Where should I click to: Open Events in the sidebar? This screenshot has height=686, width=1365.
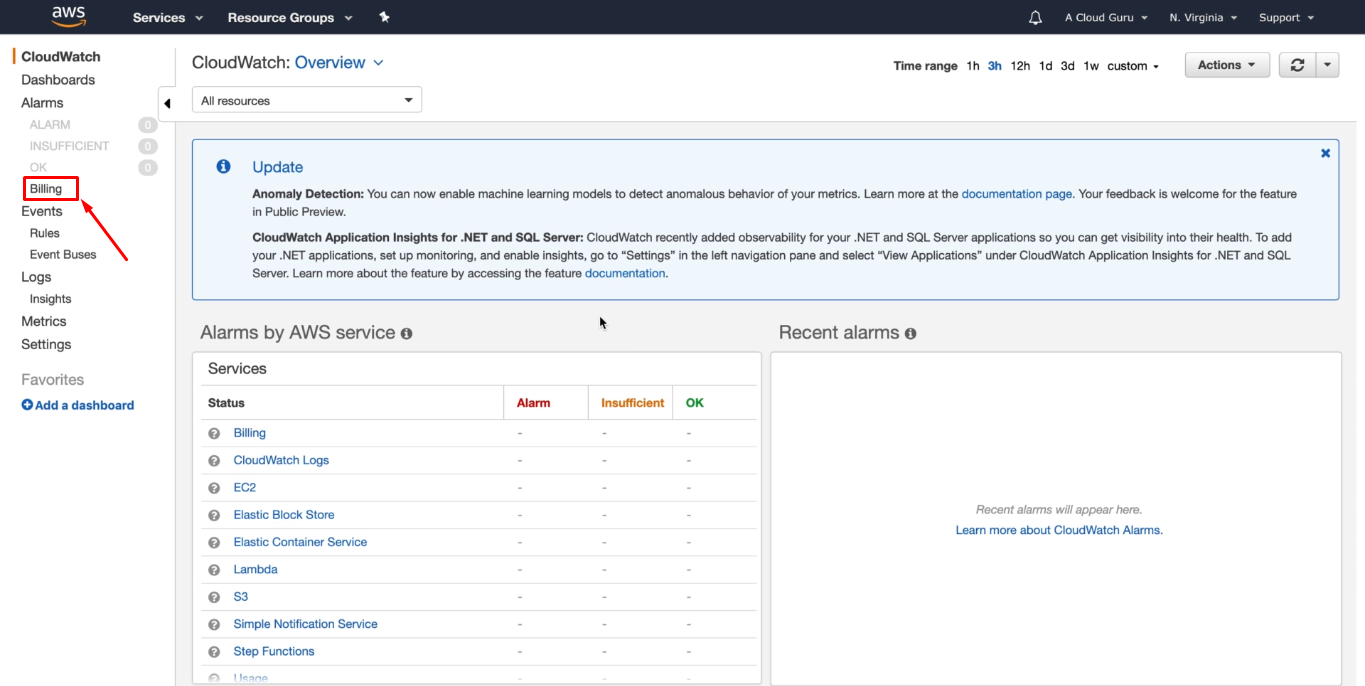click(42, 211)
